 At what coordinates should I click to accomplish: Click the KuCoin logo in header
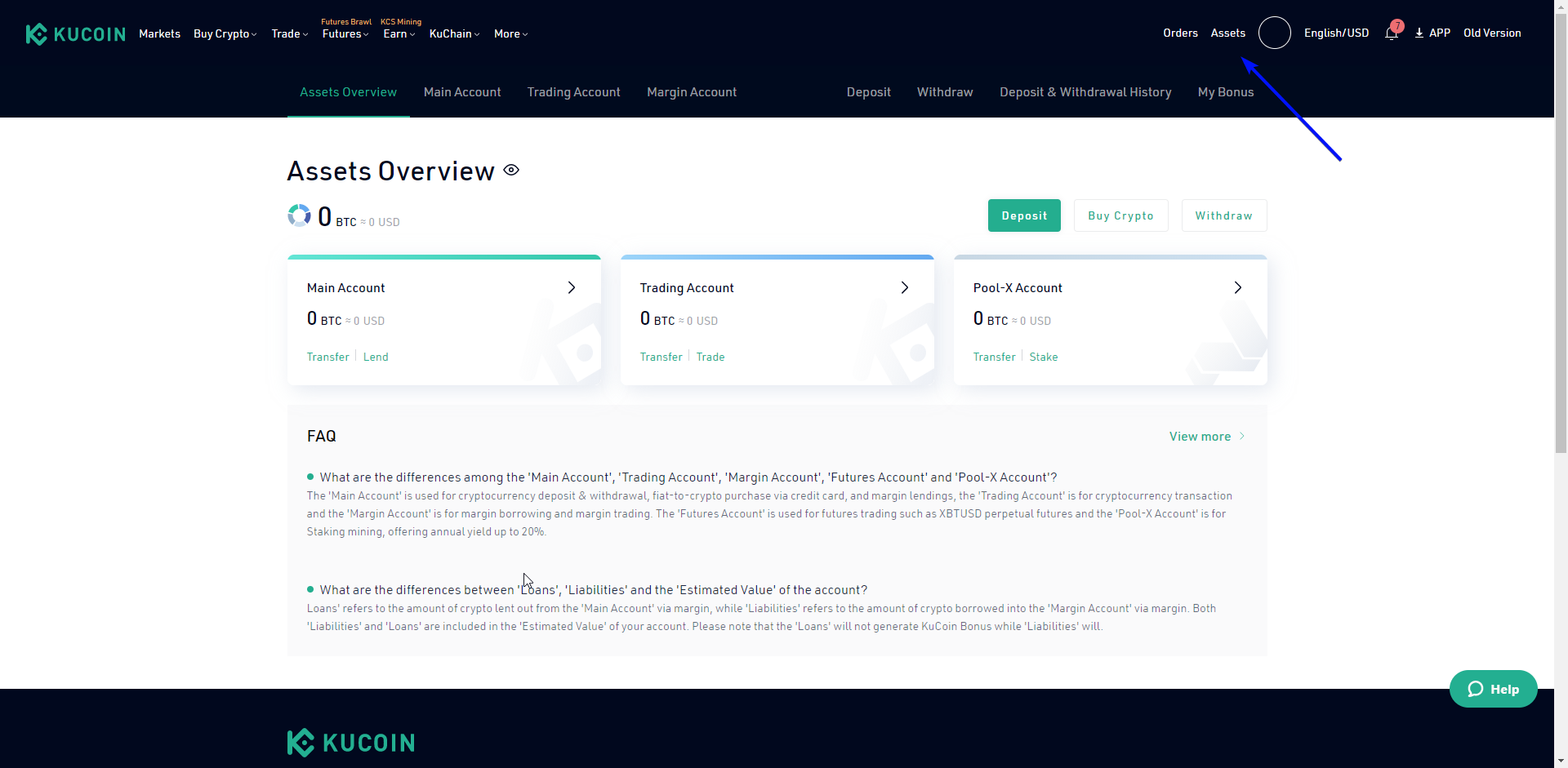point(75,34)
